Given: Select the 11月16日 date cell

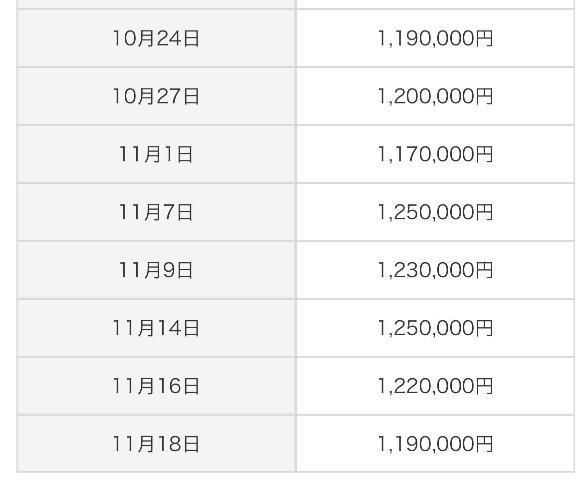Looking at the screenshot, I should pyautogui.click(x=156, y=386).
